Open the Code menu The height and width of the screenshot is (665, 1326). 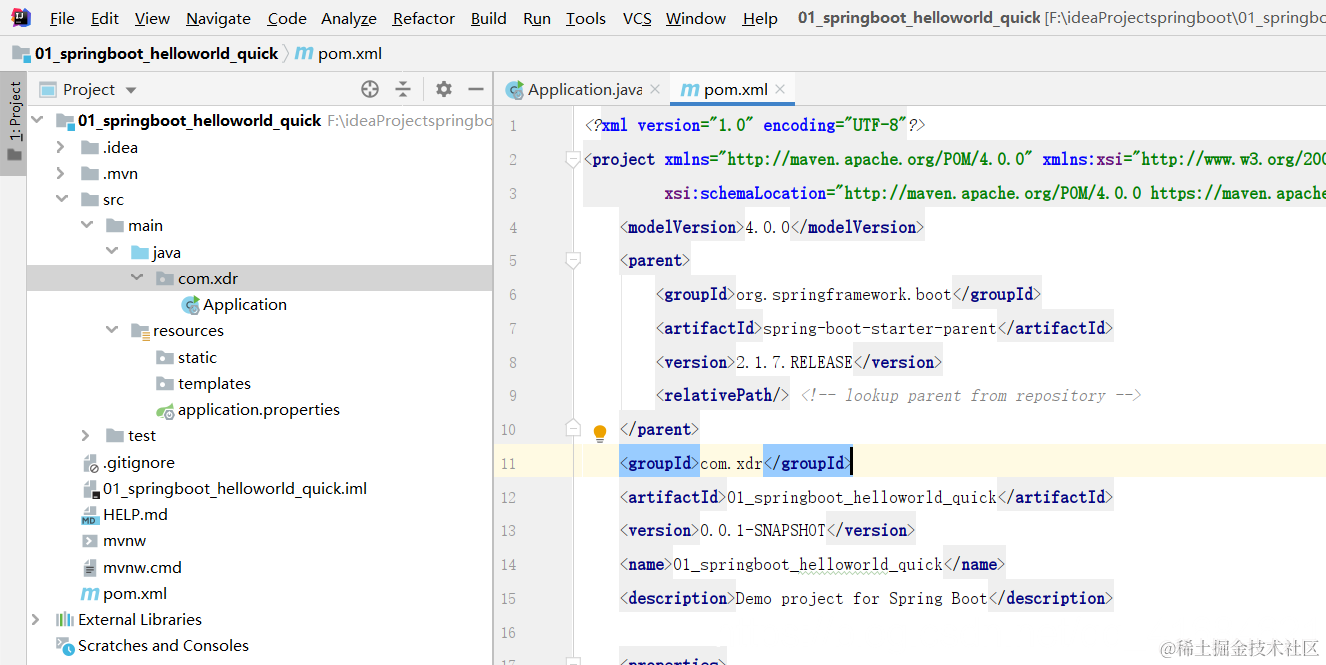(287, 18)
